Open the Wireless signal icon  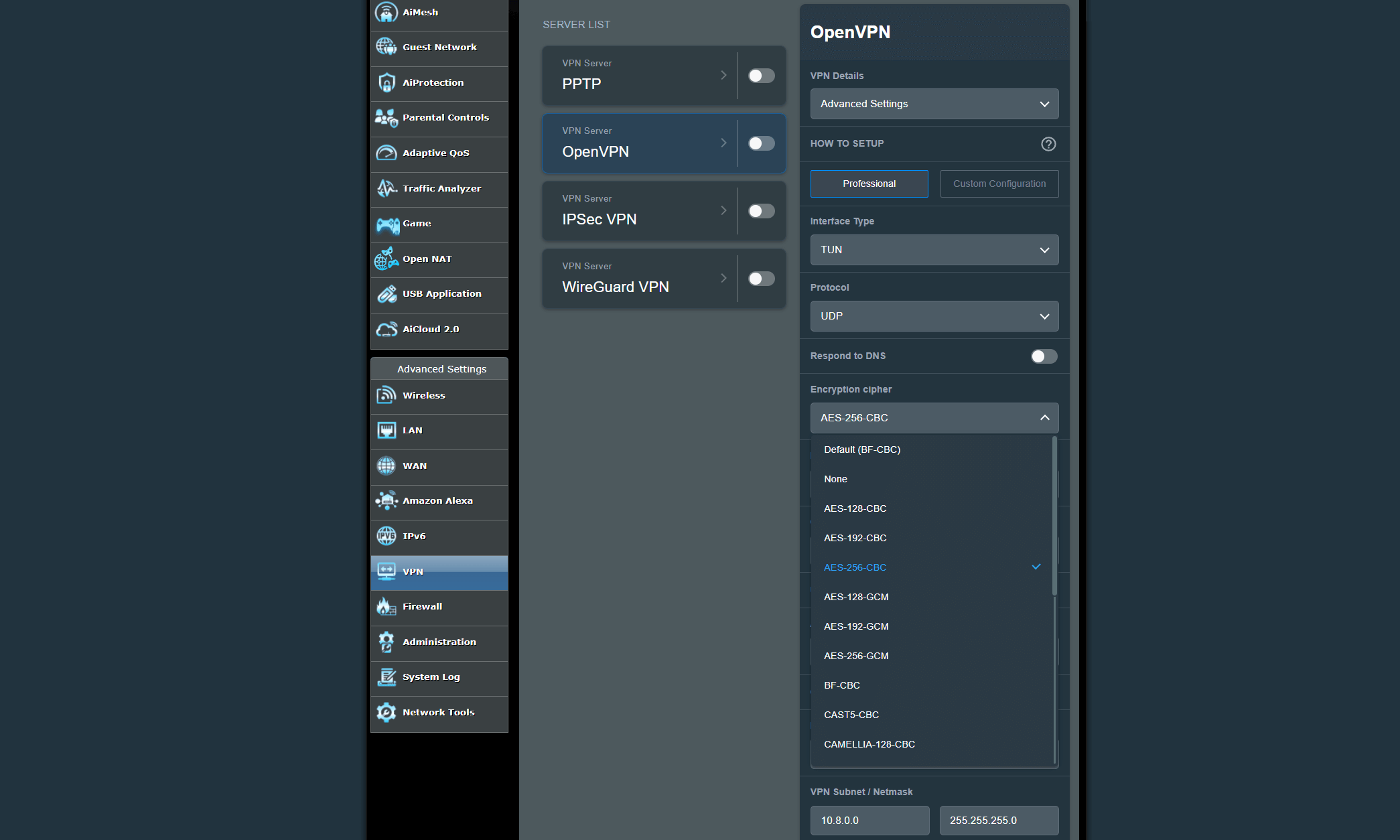[387, 395]
